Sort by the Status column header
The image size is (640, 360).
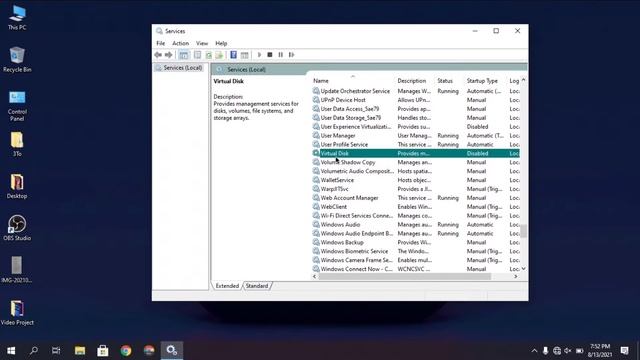coord(445,81)
